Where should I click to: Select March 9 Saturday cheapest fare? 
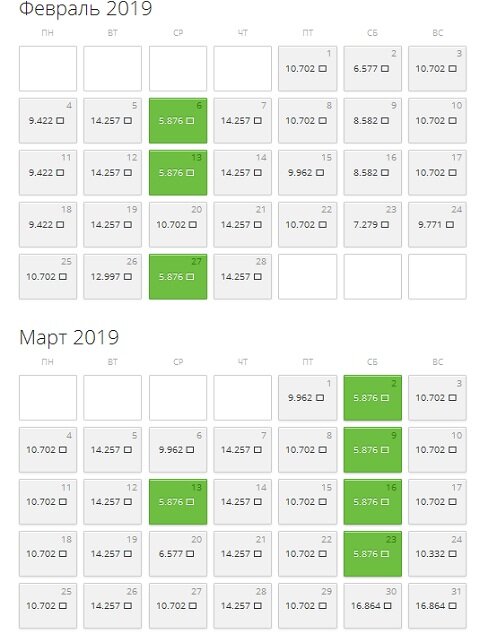coord(372,450)
